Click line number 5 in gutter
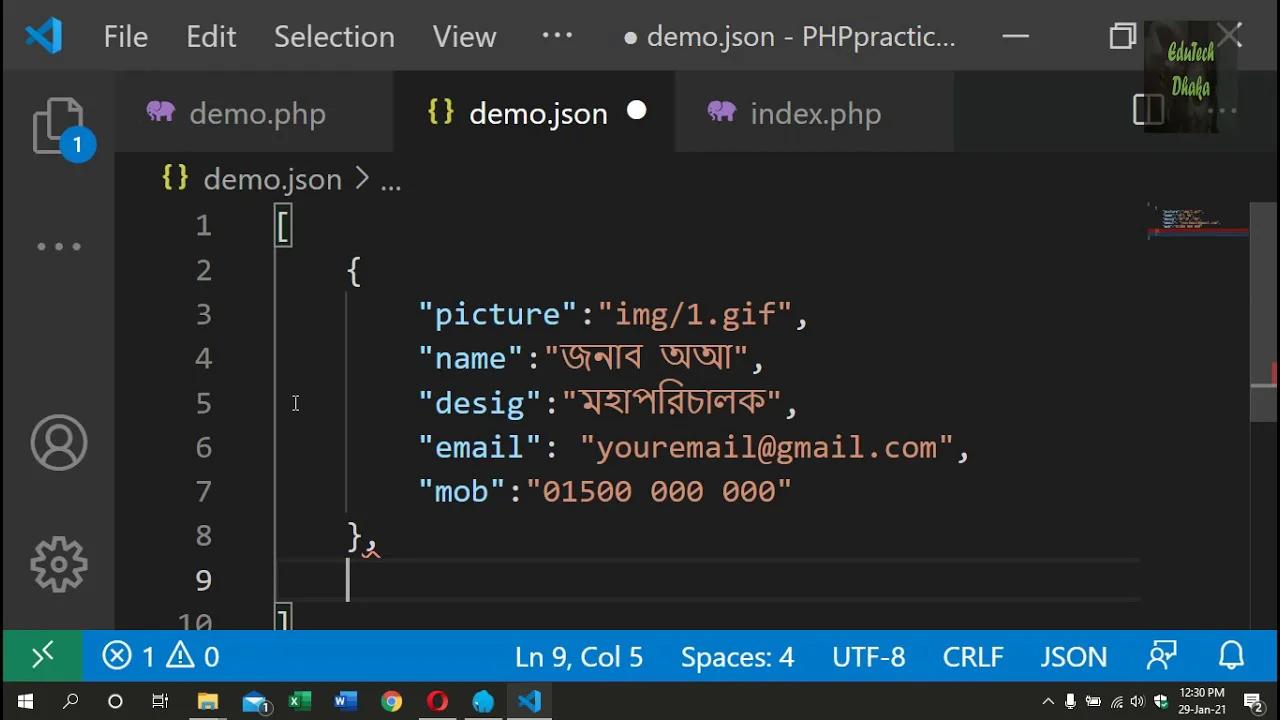 click(204, 403)
